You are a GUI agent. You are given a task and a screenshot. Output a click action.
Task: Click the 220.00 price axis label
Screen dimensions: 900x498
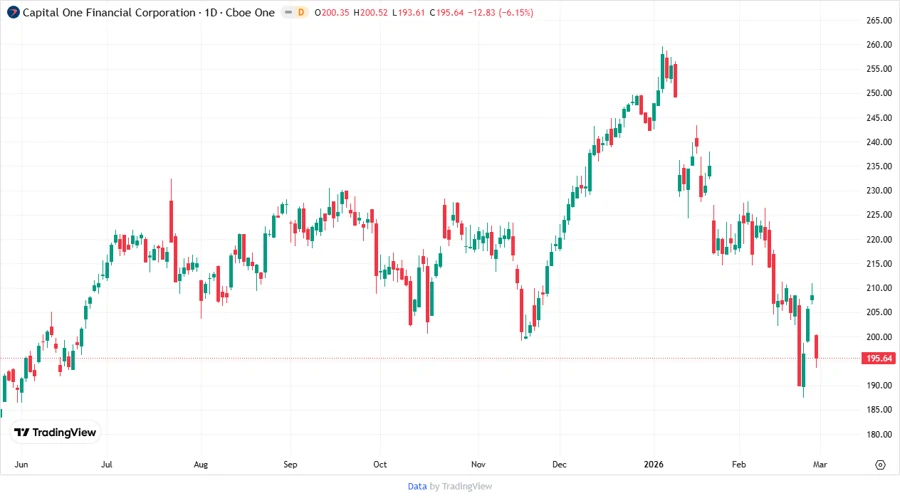click(879, 239)
